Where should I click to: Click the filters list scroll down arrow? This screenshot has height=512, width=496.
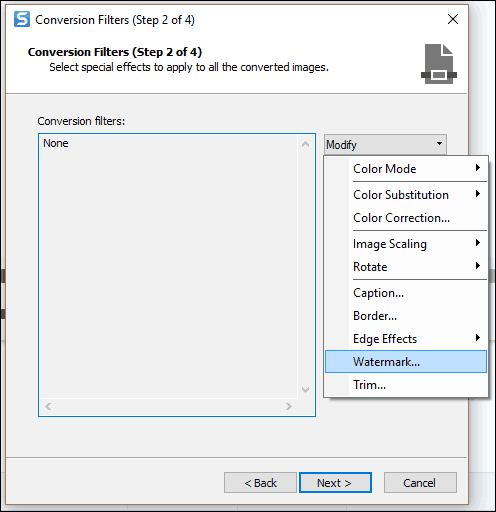point(305,389)
